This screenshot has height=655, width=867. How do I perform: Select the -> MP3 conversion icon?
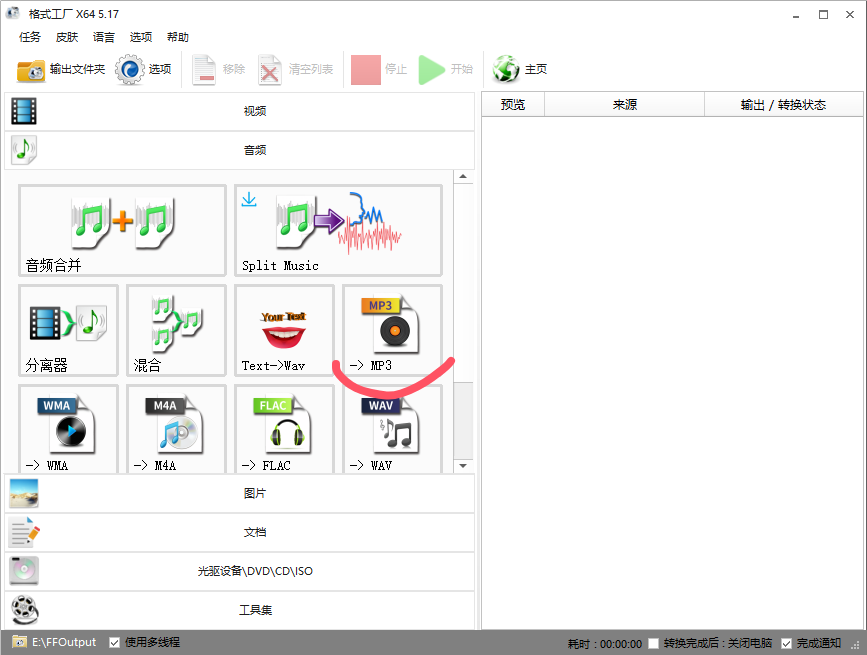click(392, 328)
